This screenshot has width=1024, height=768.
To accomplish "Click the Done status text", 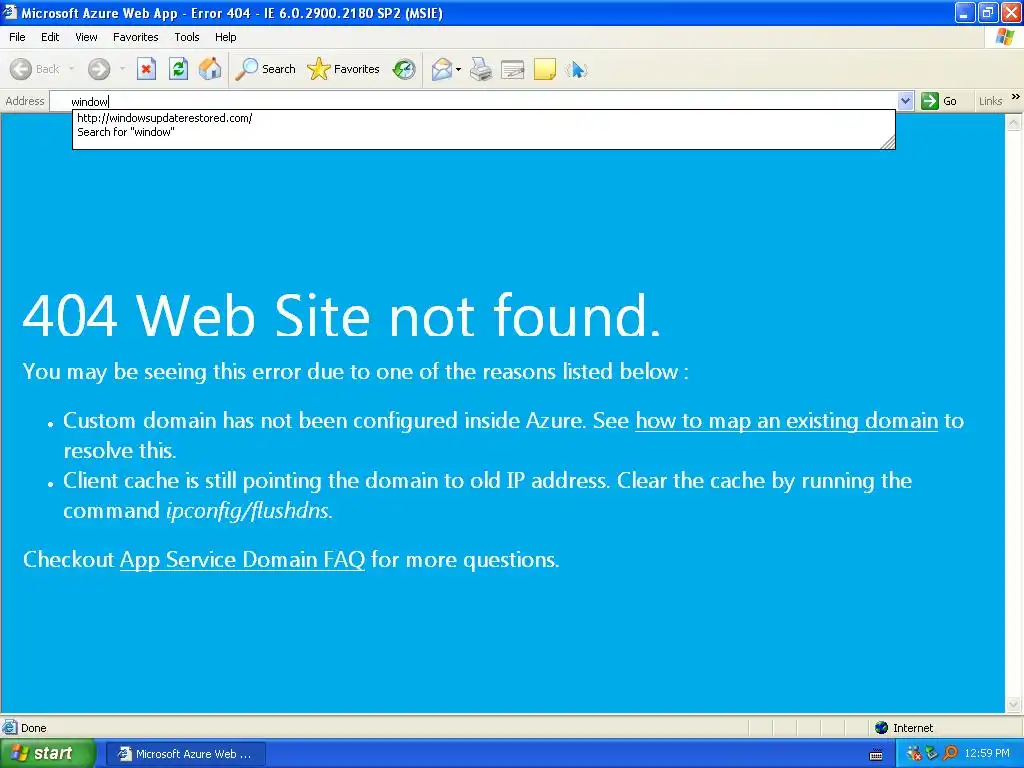I will coord(33,728).
